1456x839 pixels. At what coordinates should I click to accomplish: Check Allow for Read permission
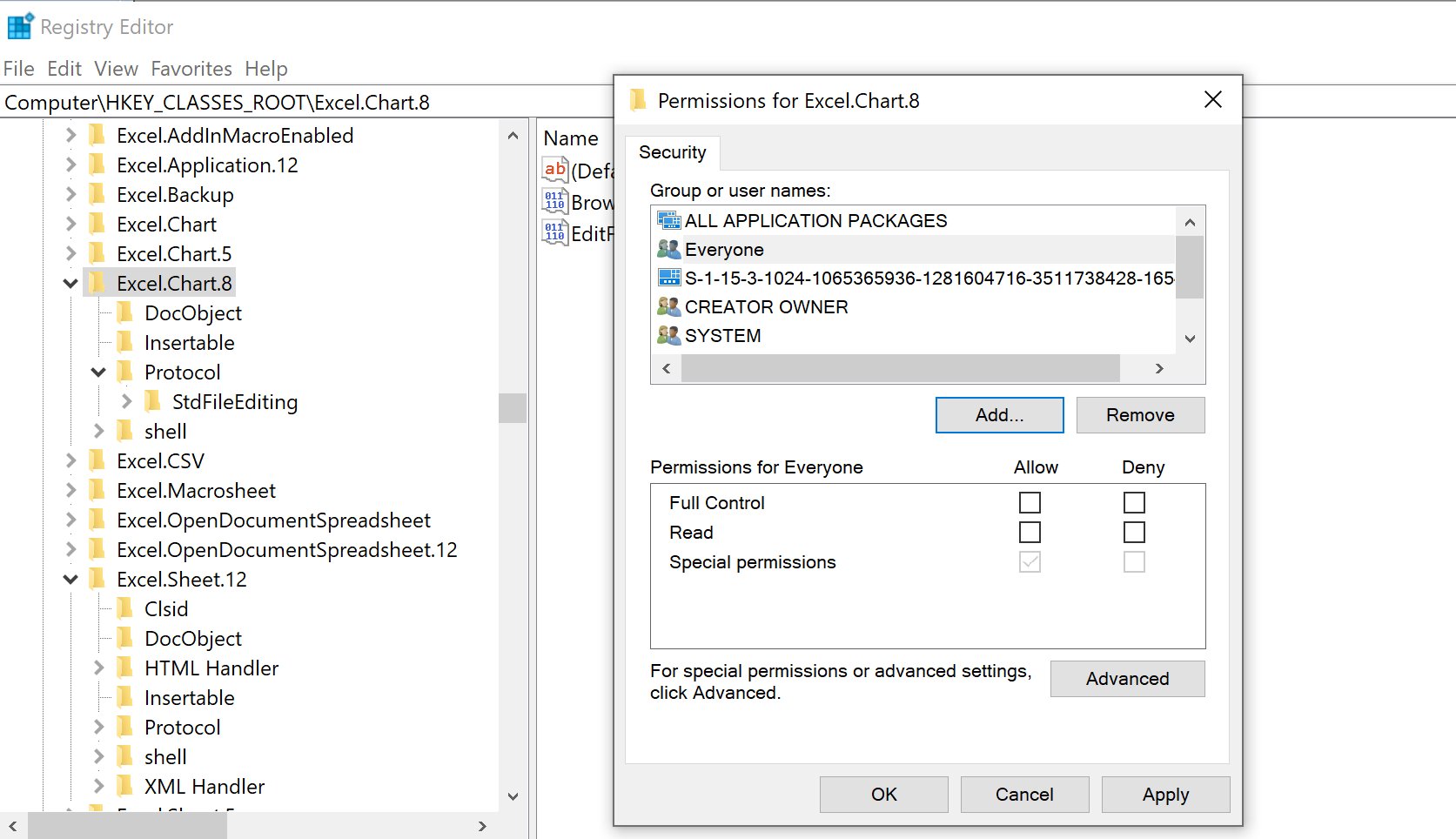coord(1030,533)
